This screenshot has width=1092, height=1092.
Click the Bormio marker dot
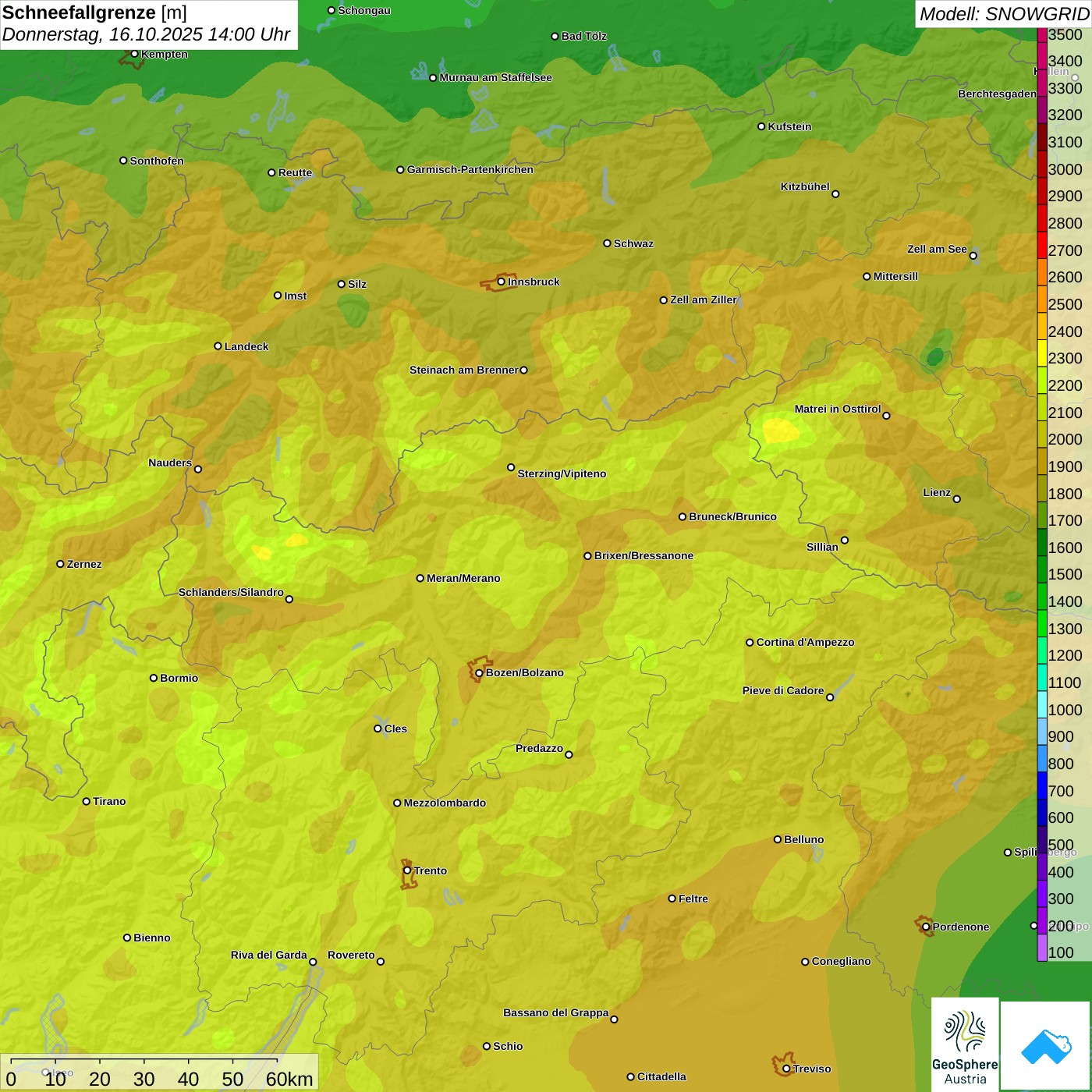154,678
